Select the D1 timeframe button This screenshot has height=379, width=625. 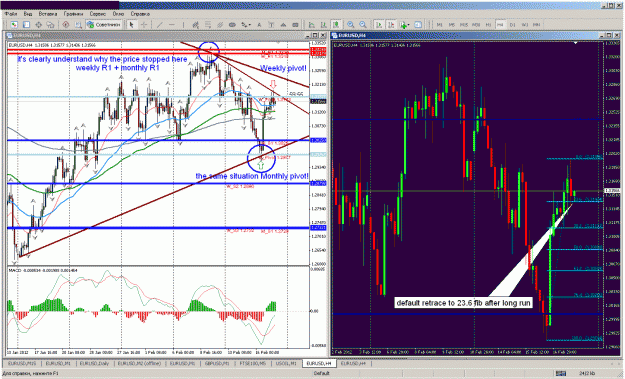[x=513, y=25]
